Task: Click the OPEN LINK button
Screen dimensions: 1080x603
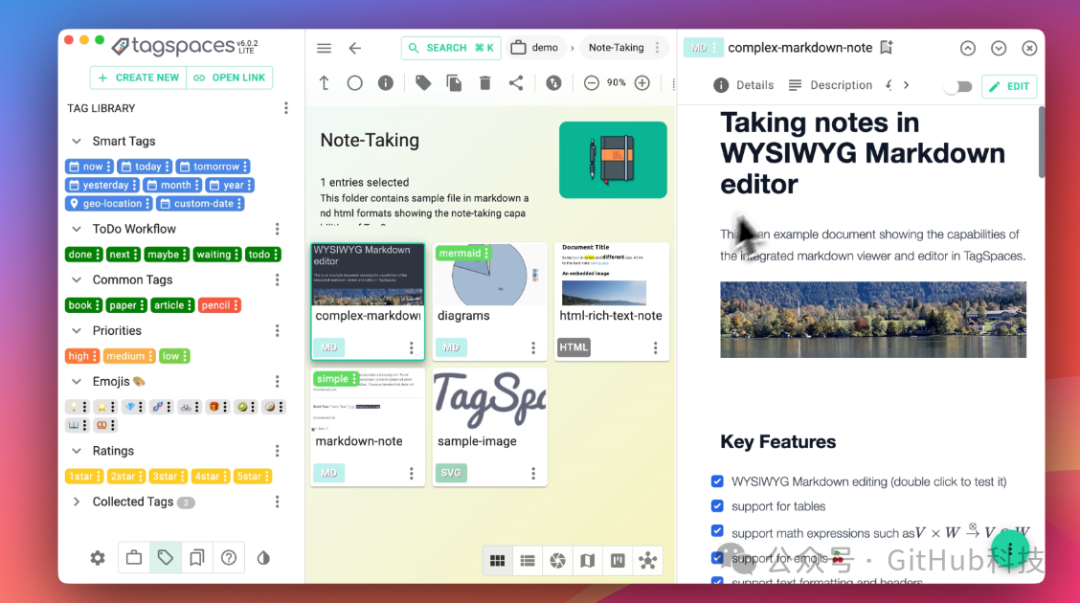Action: pyautogui.click(x=229, y=77)
